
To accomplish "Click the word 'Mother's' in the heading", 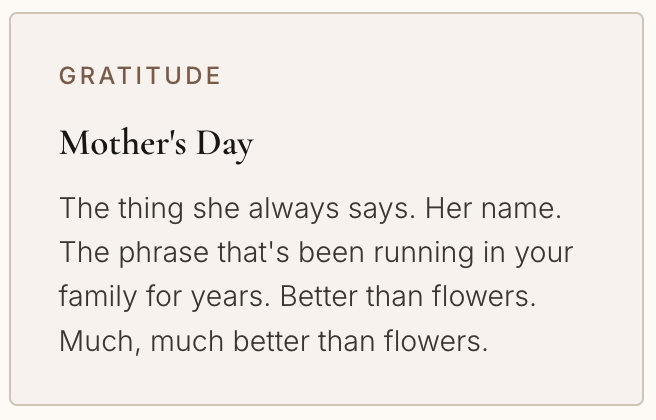I will [x=123, y=143].
